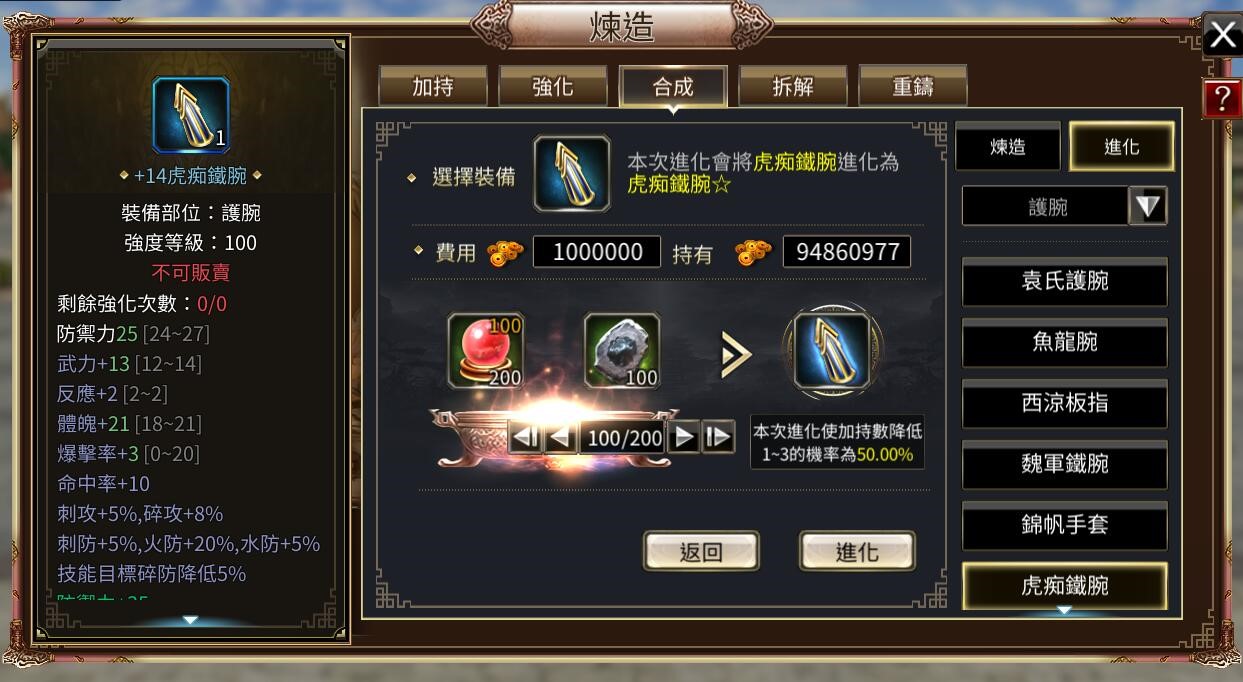Click the selected equipment icon beside 選擇裝備
Viewport: 1243px width, 682px height.
tap(572, 174)
